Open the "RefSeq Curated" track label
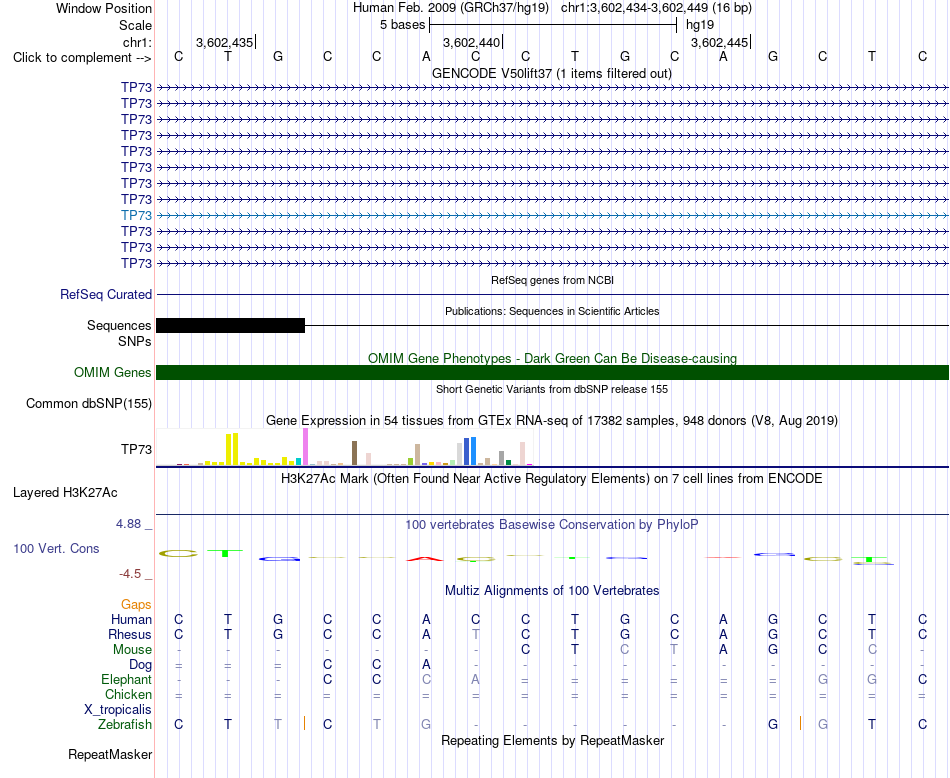Screen dimensions: 950x778 pyautogui.click(x=106, y=294)
